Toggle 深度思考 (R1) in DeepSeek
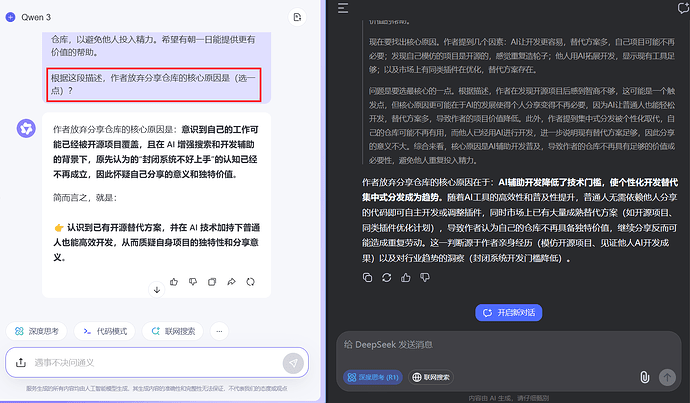The height and width of the screenshot is (403, 690). (x=373, y=377)
